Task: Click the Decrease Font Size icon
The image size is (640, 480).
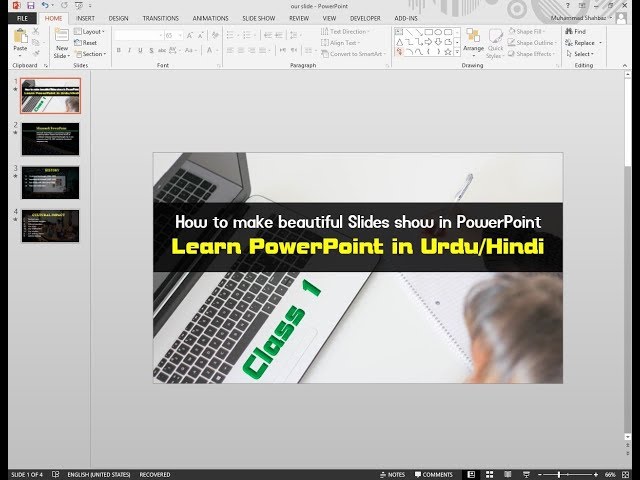Action: pos(200,36)
